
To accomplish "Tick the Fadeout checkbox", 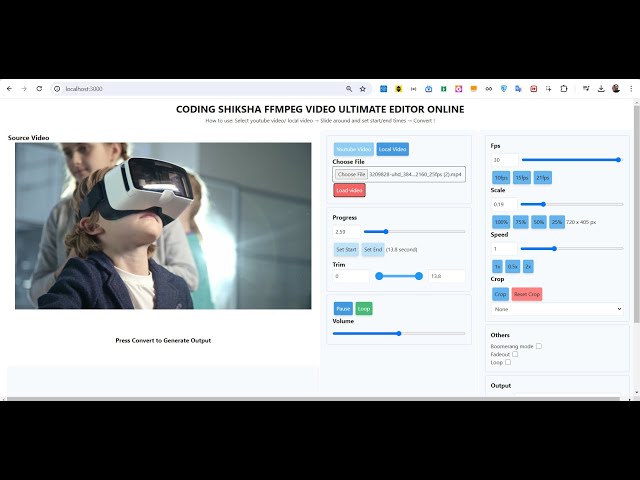I will (x=515, y=354).
